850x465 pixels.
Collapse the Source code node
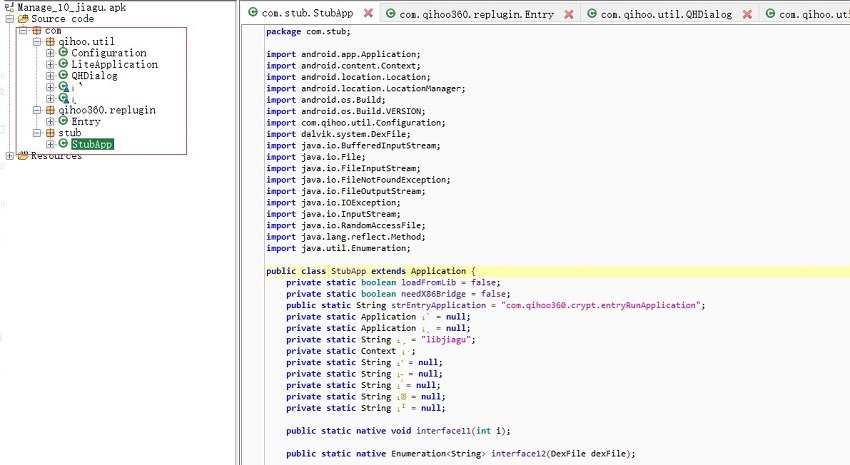click(x=10, y=19)
